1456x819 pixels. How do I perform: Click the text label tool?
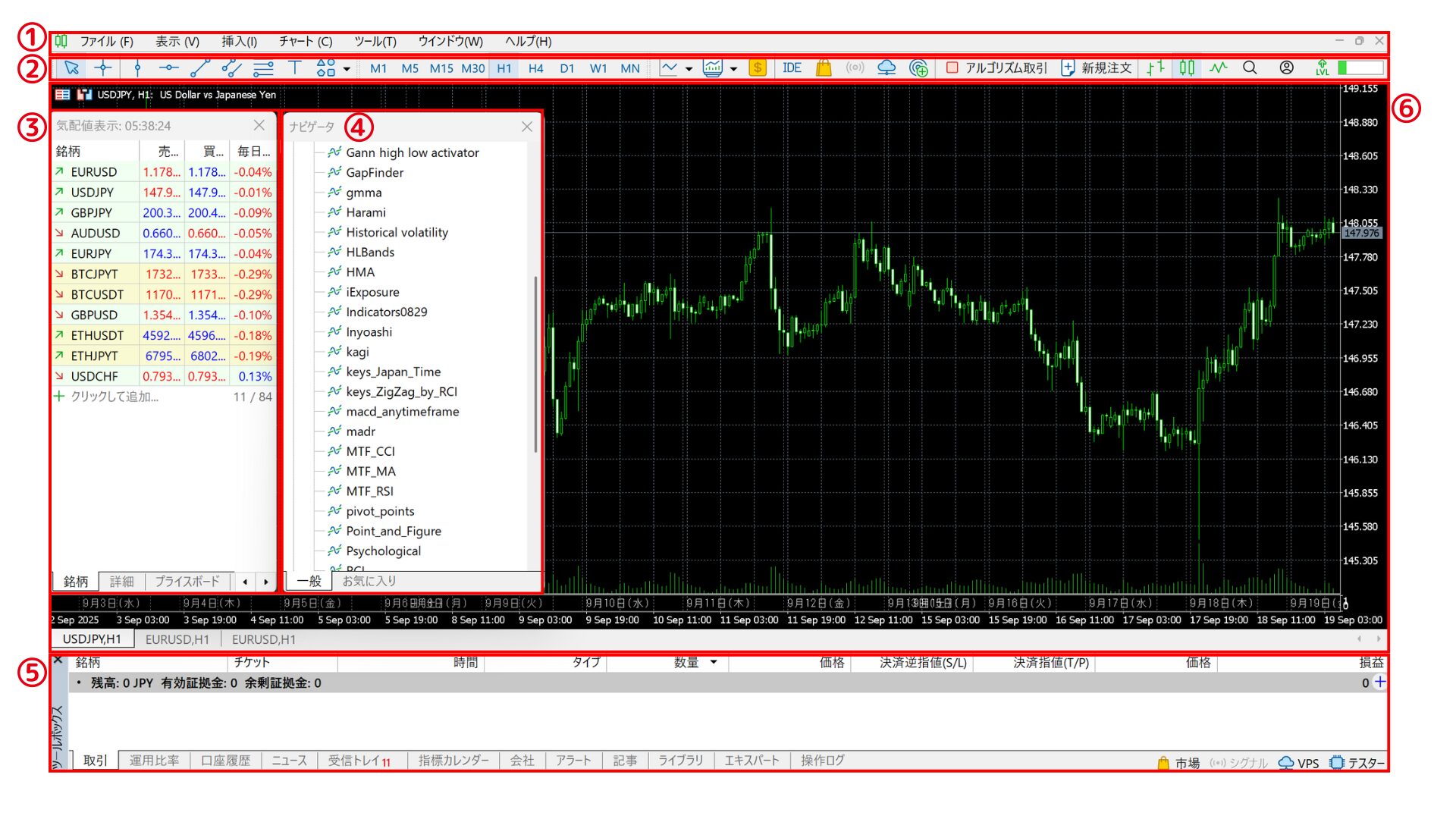[x=295, y=68]
